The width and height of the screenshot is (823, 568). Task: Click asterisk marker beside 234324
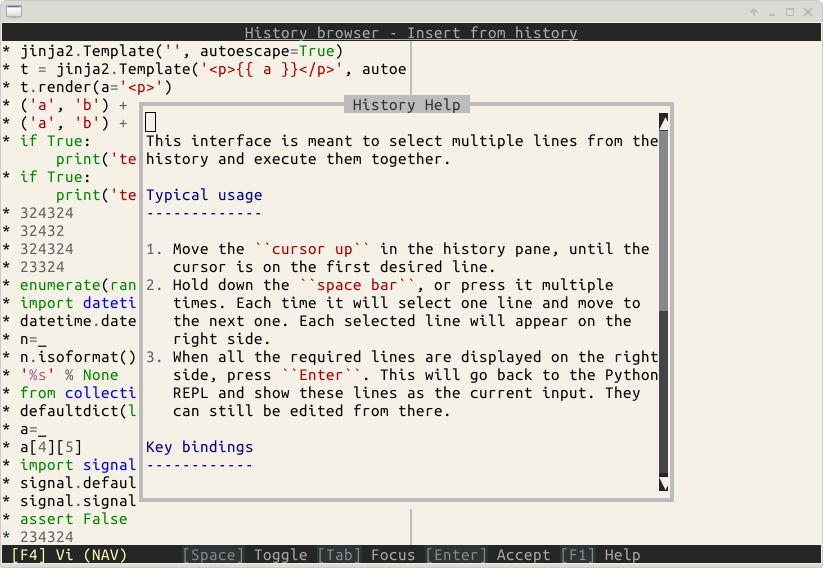pos(6,537)
